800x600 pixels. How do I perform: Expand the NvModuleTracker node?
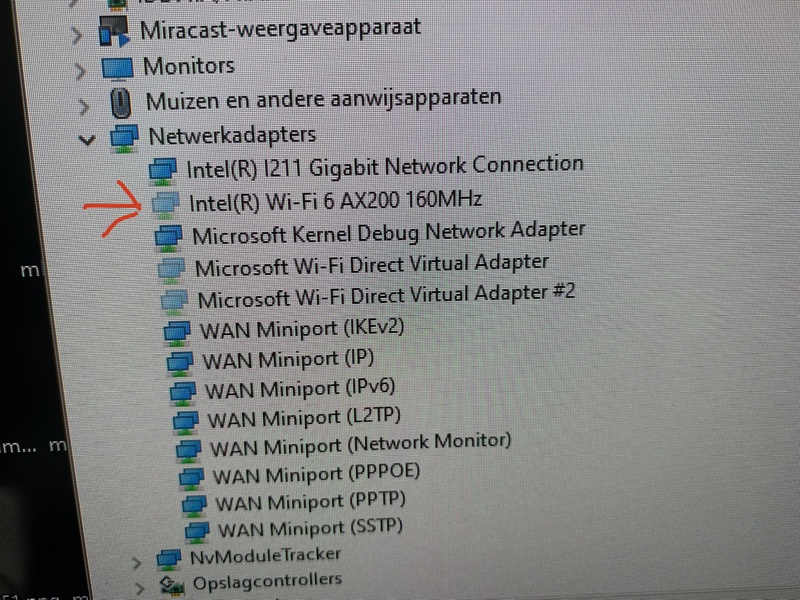point(136,563)
